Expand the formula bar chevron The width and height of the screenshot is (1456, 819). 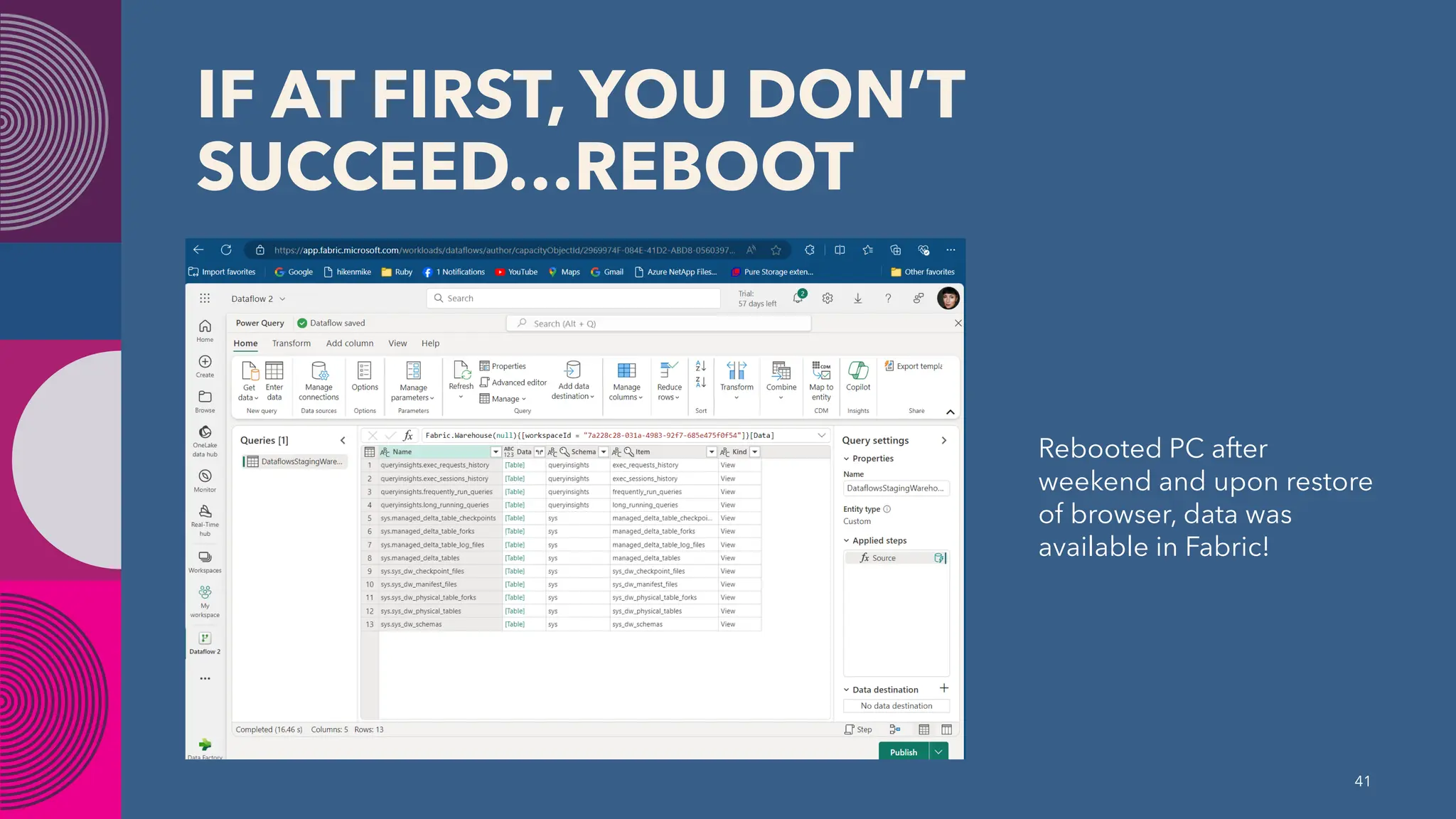click(x=822, y=435)
